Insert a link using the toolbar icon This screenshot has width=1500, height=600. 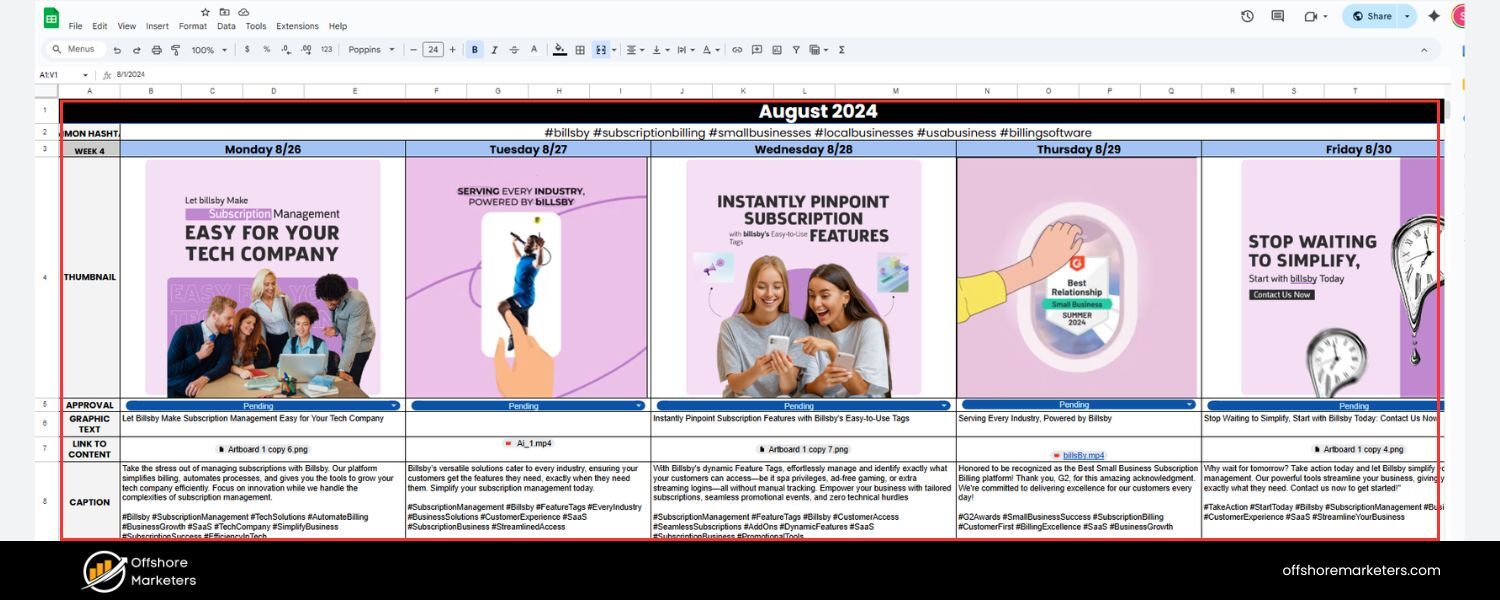click(x=736, y=49)
